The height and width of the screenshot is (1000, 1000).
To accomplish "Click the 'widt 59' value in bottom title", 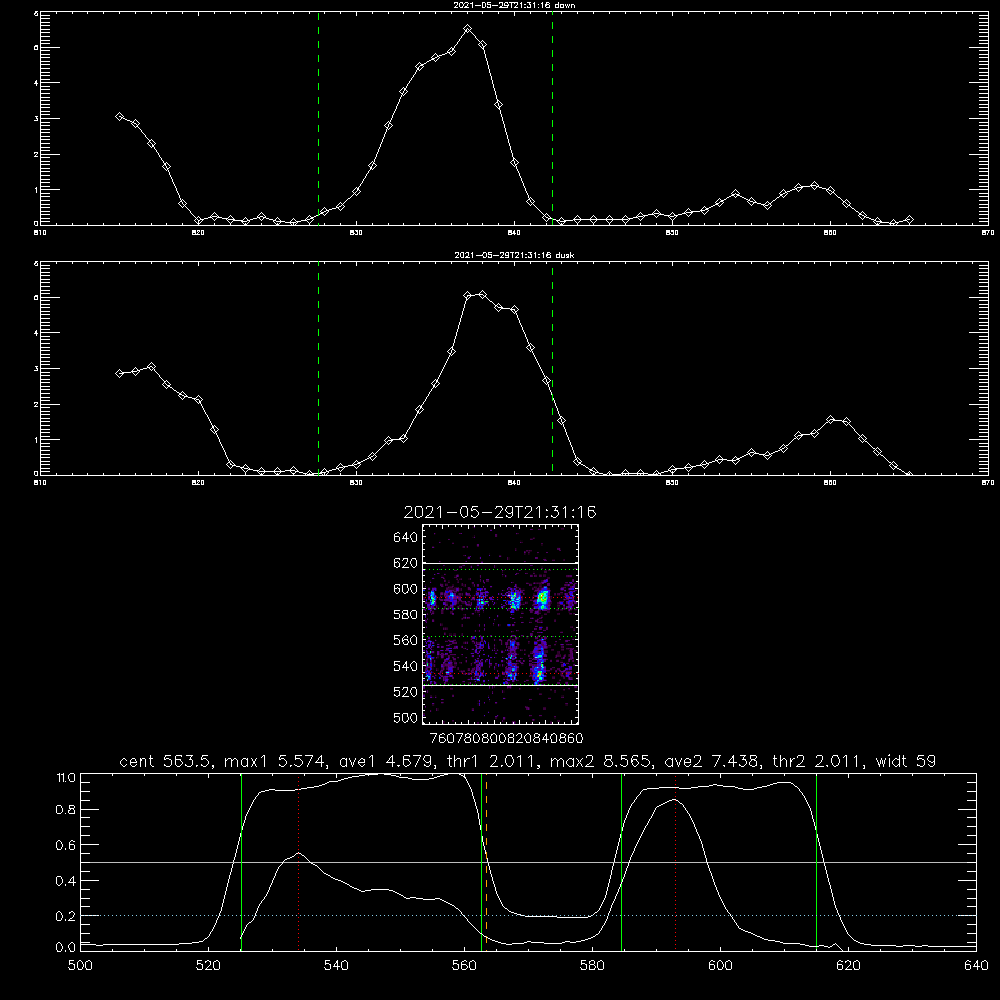I will [906, 761].
